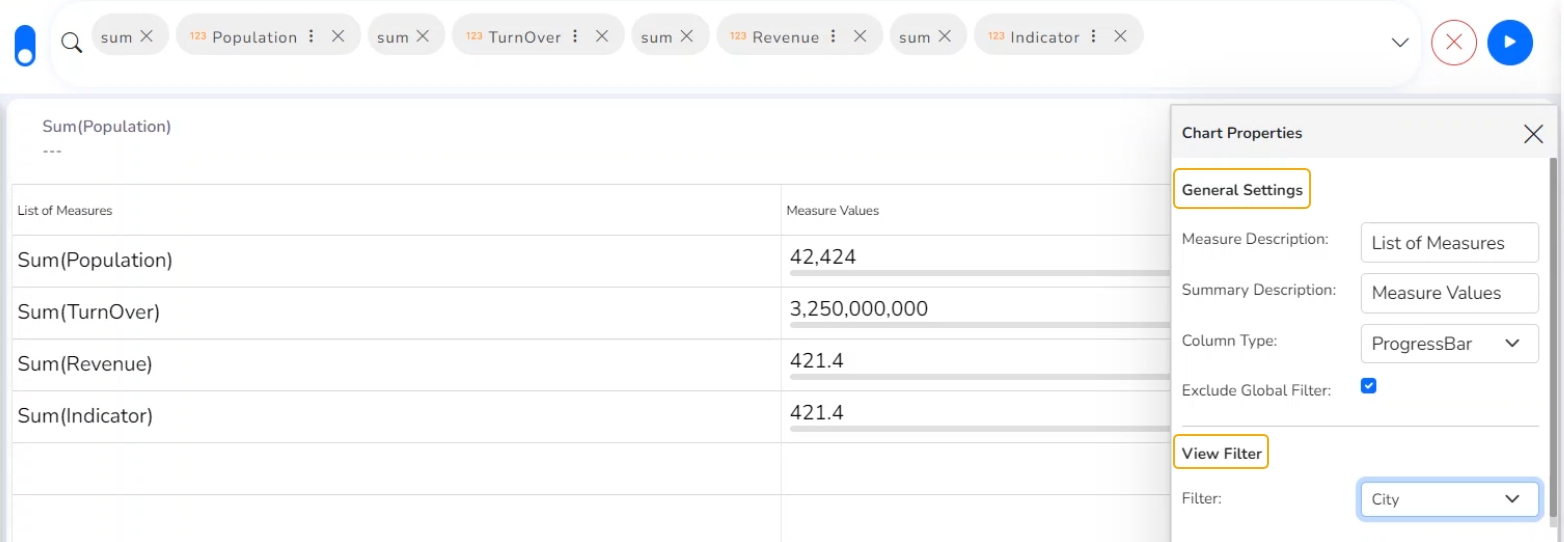Remove the Population field chip
The height and width of the screenshot is (542, 1564).
coord(338,36)
